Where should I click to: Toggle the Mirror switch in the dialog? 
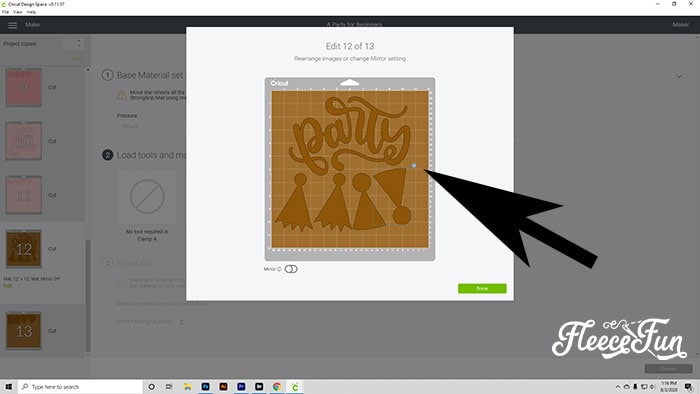291,269
